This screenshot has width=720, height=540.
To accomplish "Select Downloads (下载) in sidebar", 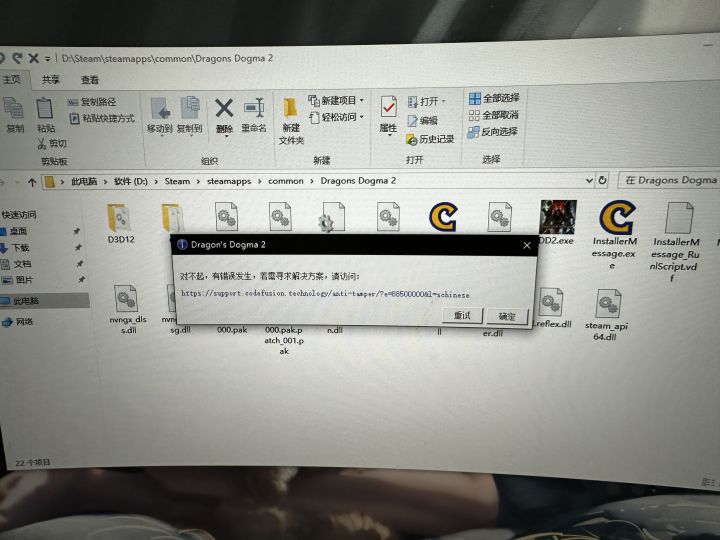I will coord(20,248).
